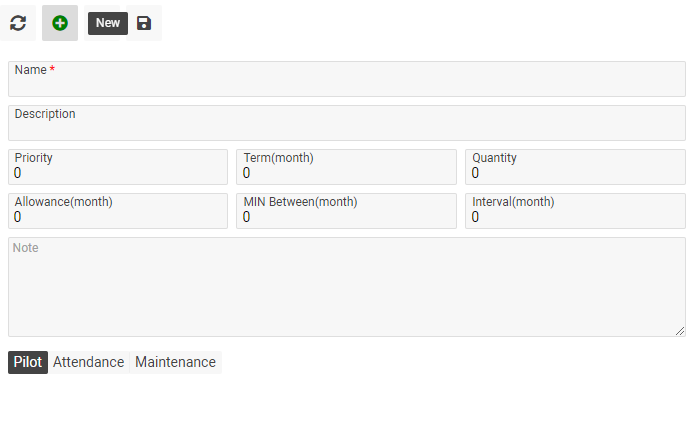Grab the Note textarea resize handle
This screenshot has height=426, width=690.
[x=680, y=331]
